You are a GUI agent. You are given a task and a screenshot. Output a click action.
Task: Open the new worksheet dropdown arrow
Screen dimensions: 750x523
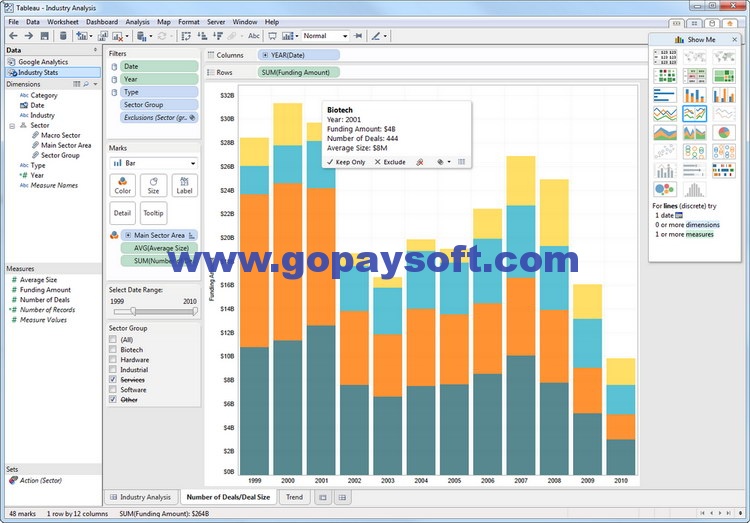pyautogui.click(x=91, y=36)
